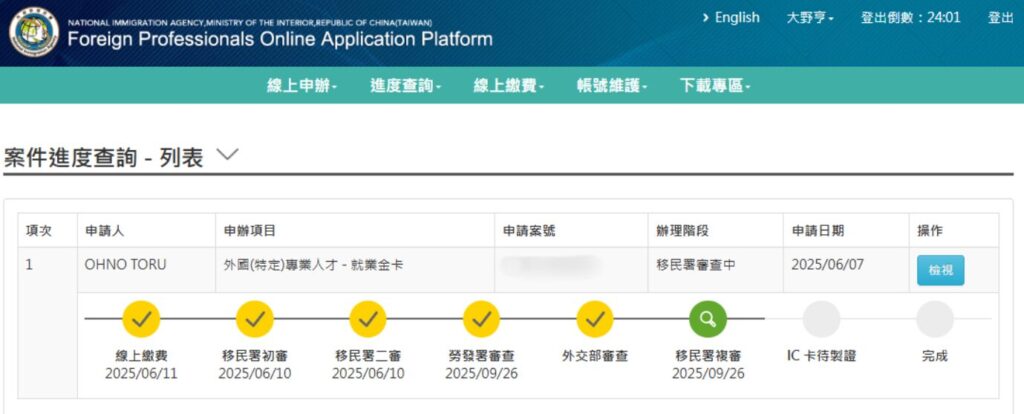Click the 外交部審查 checkmark step icon
This screenshot has width=1024, height=414.
[x=595, y=319]
